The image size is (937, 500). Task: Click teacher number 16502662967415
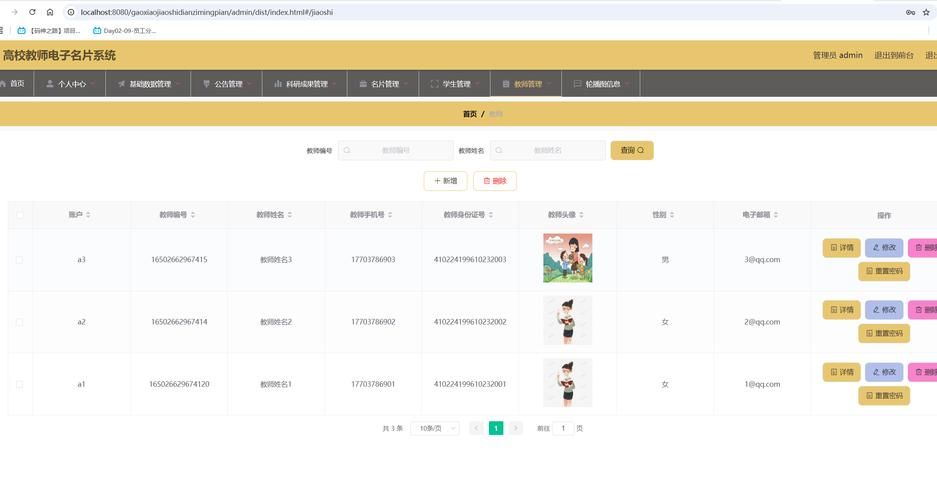point(179,259)
